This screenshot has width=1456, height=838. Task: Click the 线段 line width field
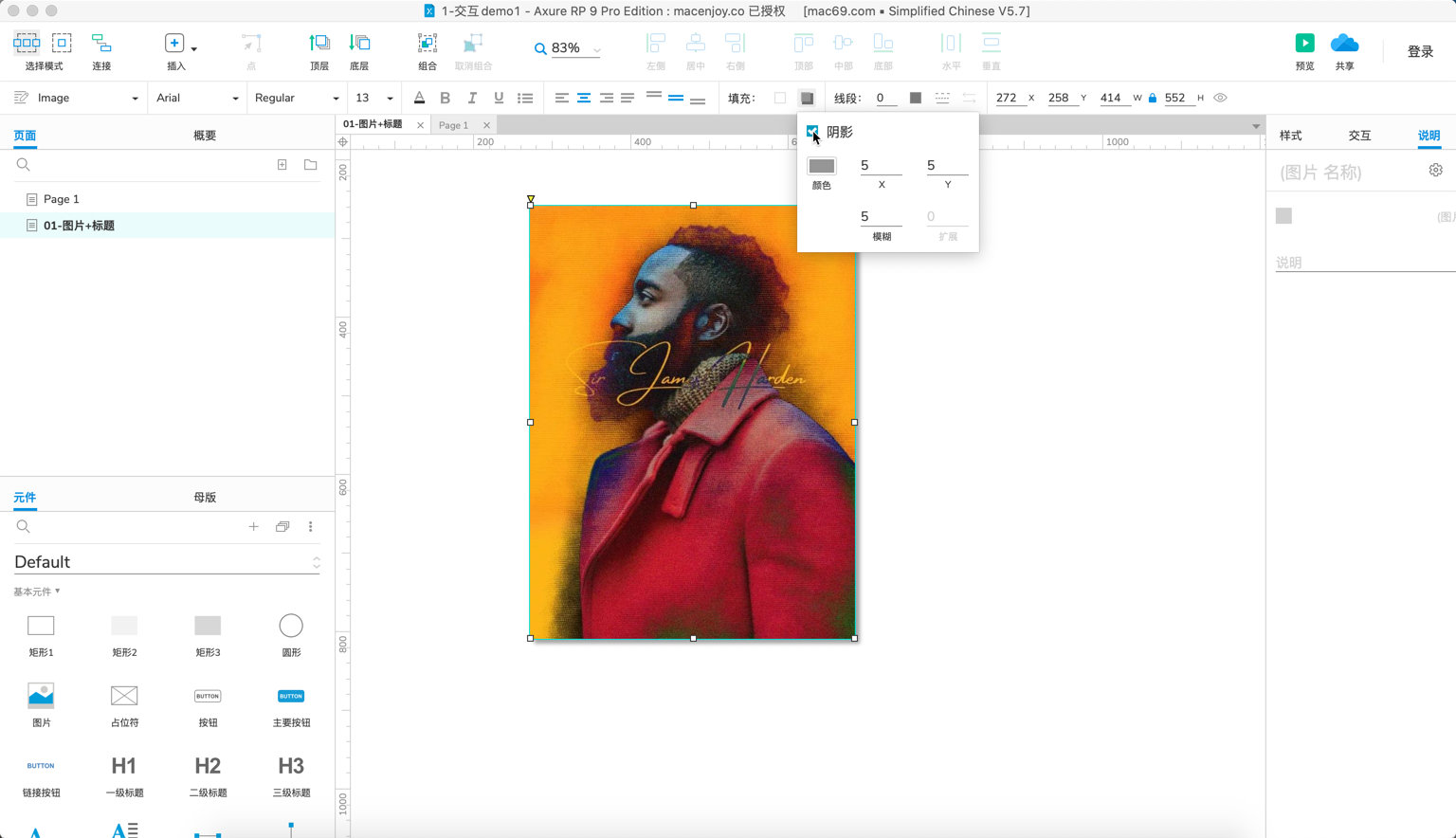(885, 98)
